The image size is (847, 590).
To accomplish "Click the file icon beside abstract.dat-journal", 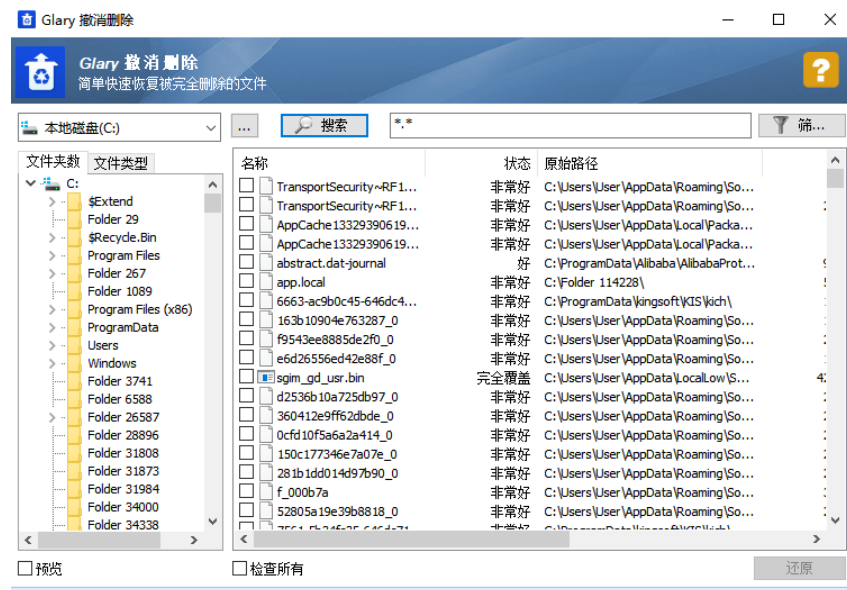I will click(266, 263).
